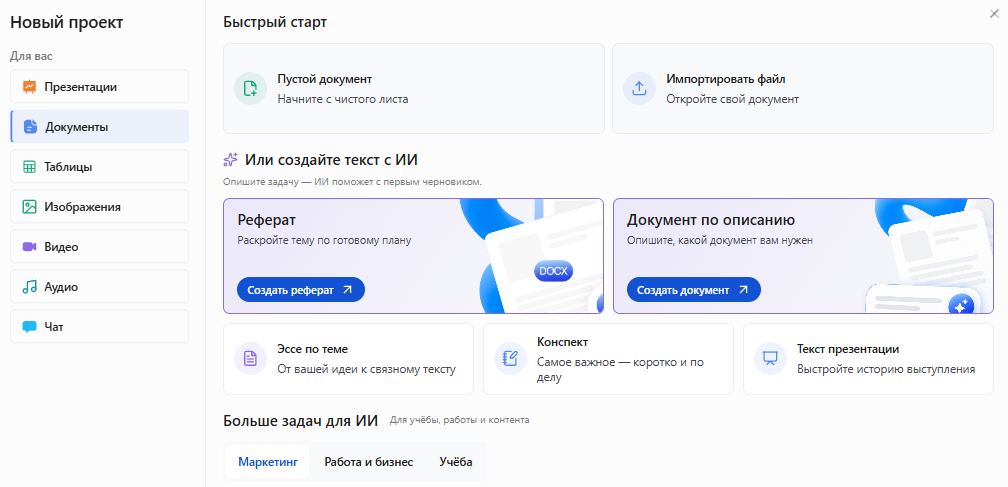Image resolution: width=1008 pixels, height=487 pixels.
Task: Click the Presentations chart icon in sidebar
Action: (30, 87)
